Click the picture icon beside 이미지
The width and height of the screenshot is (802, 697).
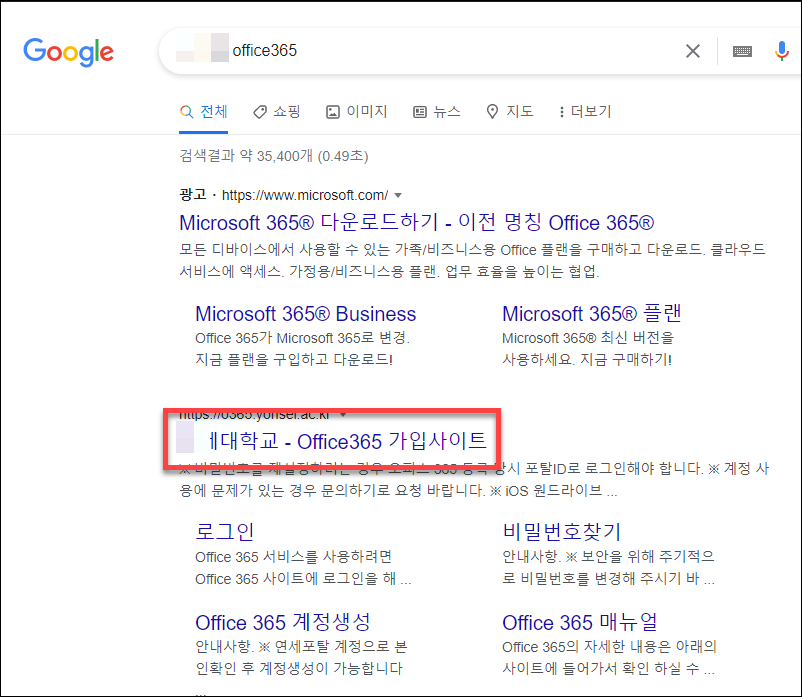click(x=332, y=111)
